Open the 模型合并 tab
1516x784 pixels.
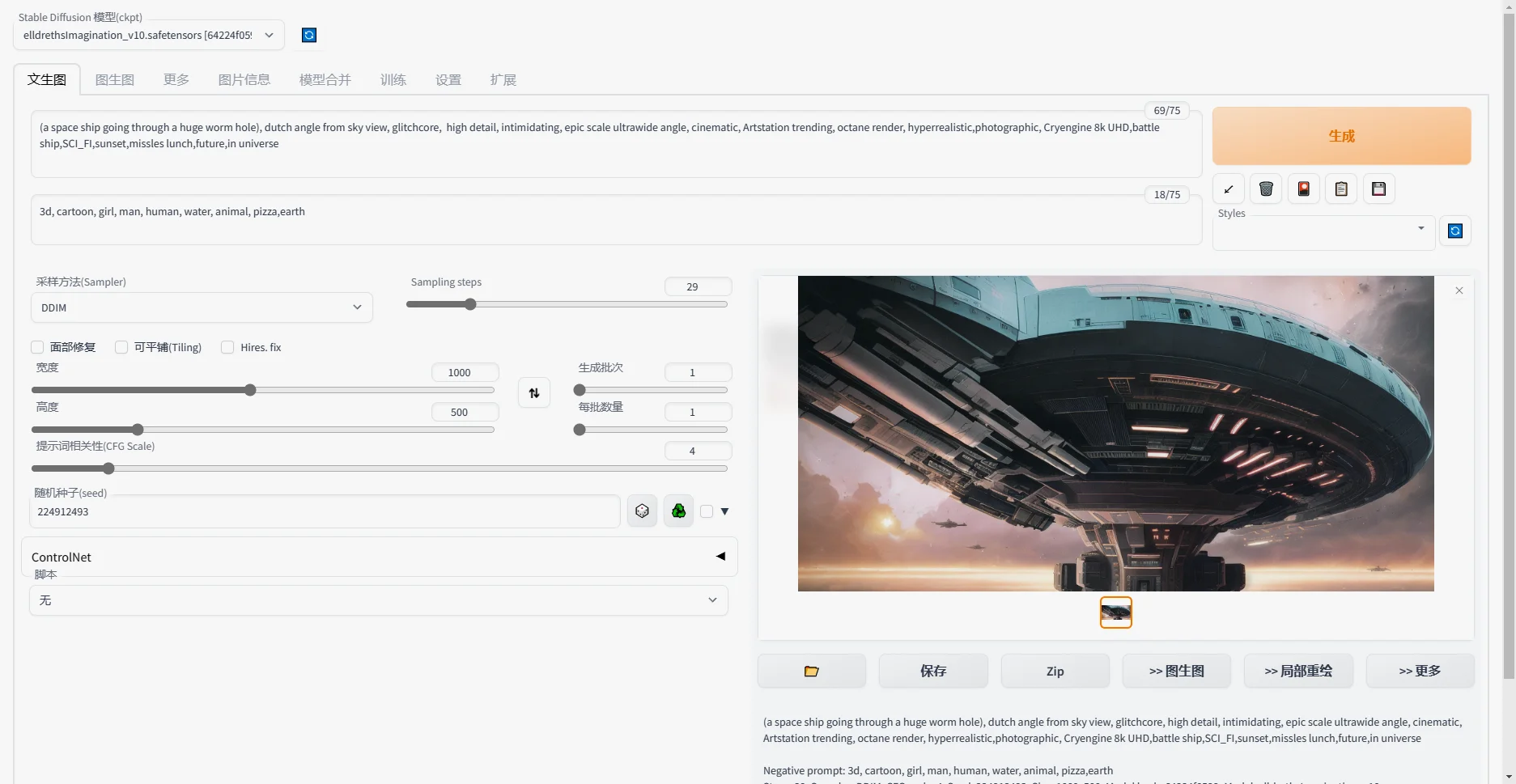coord(325,79)
